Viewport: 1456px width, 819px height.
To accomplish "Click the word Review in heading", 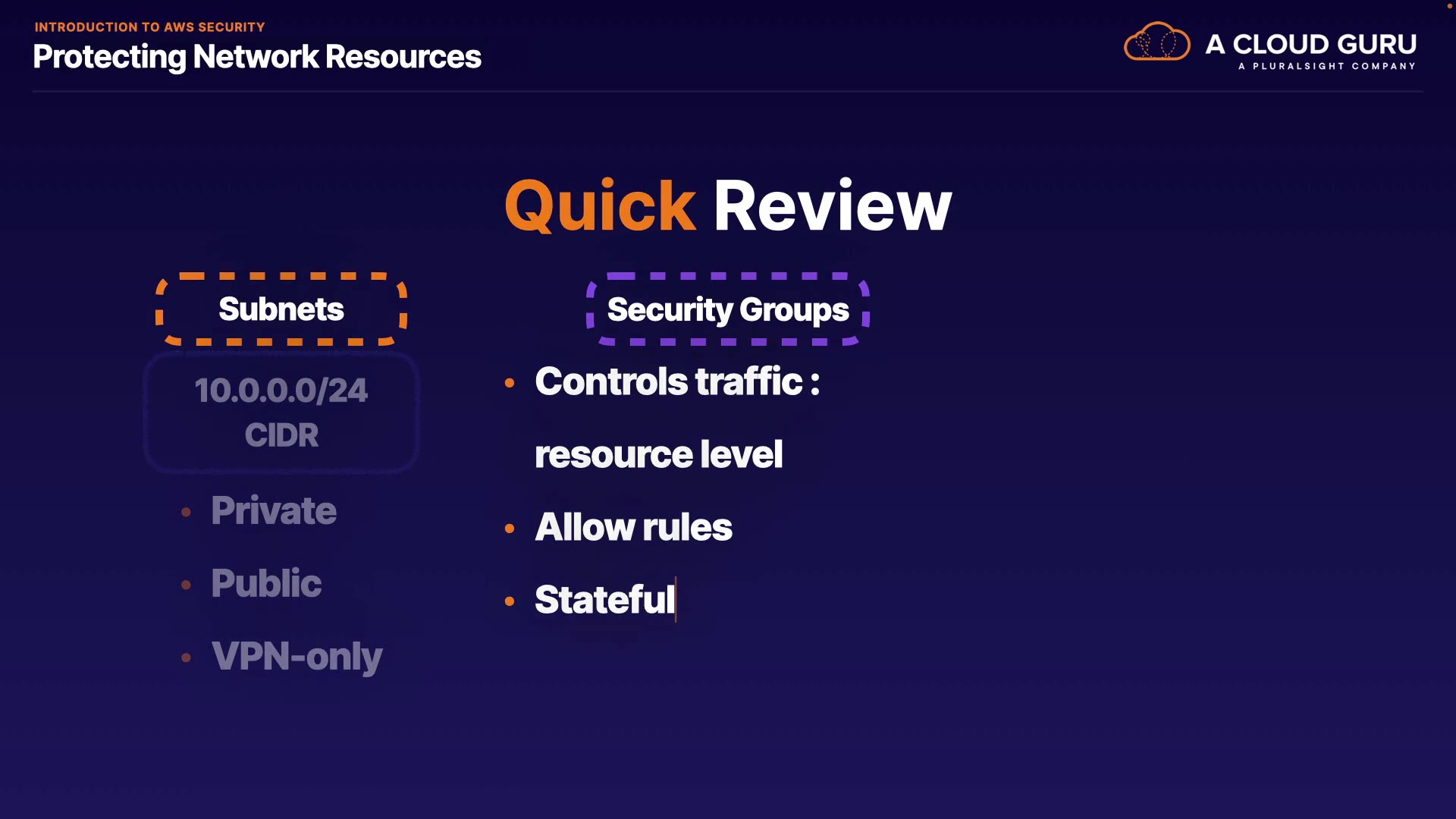I will [832, 206].
